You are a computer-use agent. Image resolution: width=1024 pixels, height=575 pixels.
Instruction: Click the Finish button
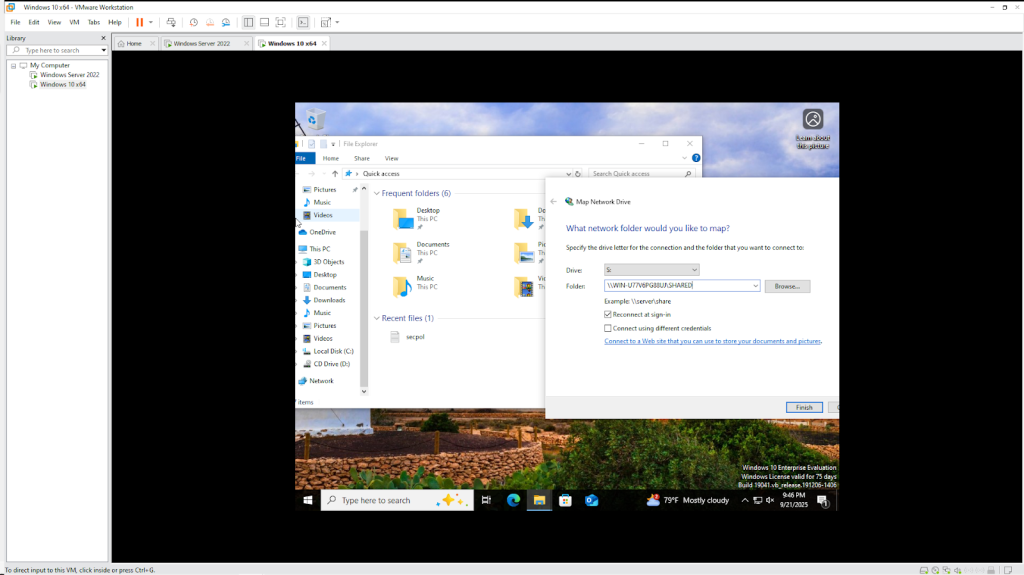click(x=804, y=407)
